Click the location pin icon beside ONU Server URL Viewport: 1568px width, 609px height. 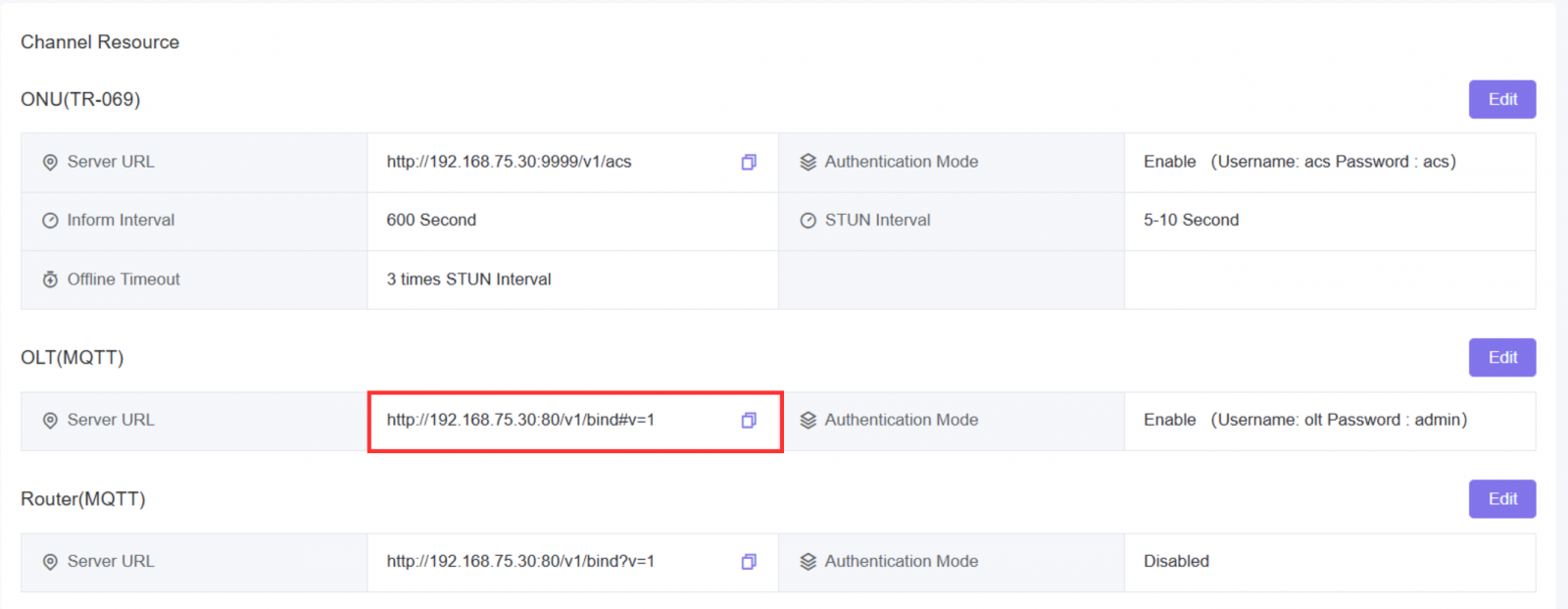click(x=50, y=162)
